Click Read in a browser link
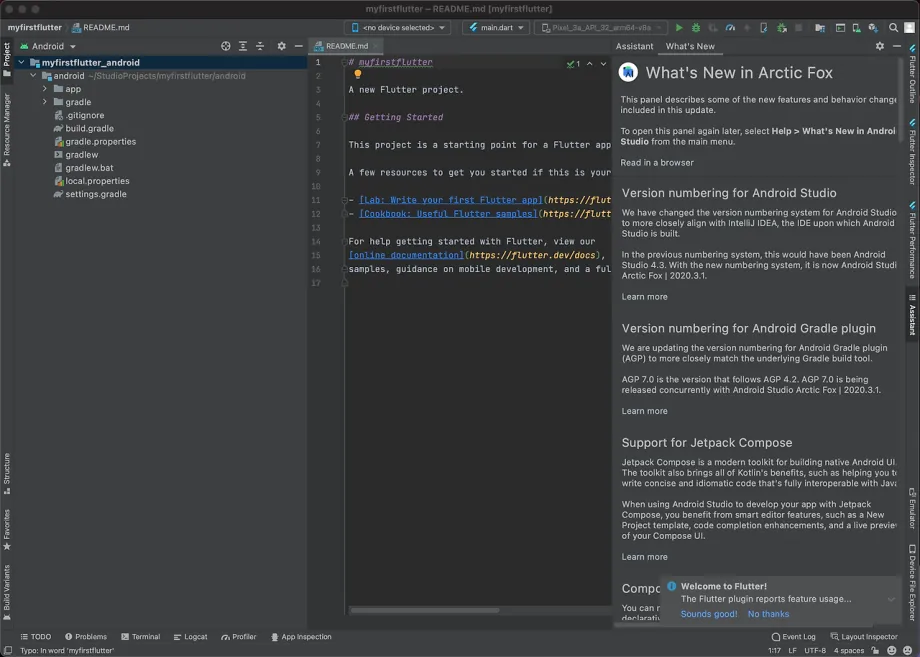Screen dimensions: 920x657 tap(657, 162)
